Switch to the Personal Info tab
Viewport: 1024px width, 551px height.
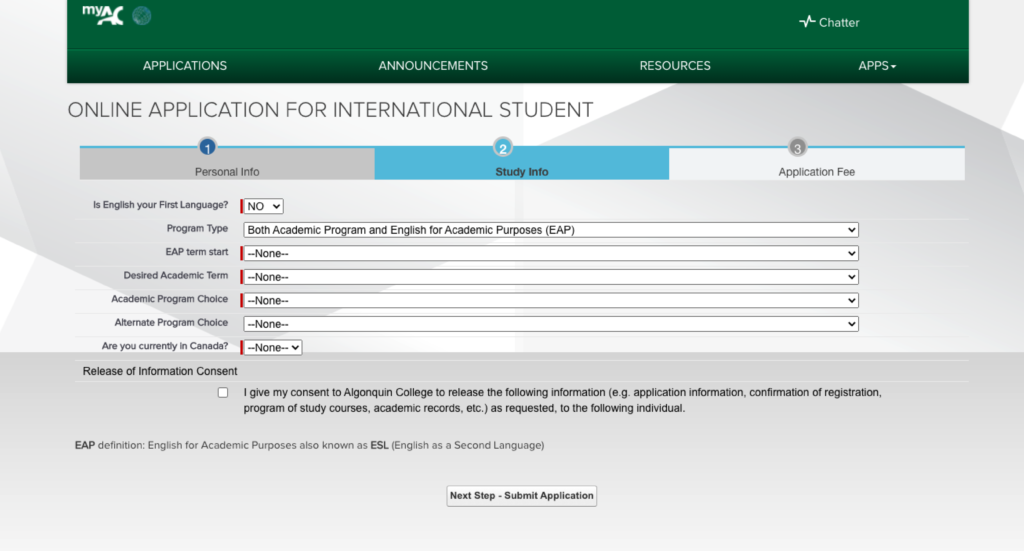pos(227,171)
